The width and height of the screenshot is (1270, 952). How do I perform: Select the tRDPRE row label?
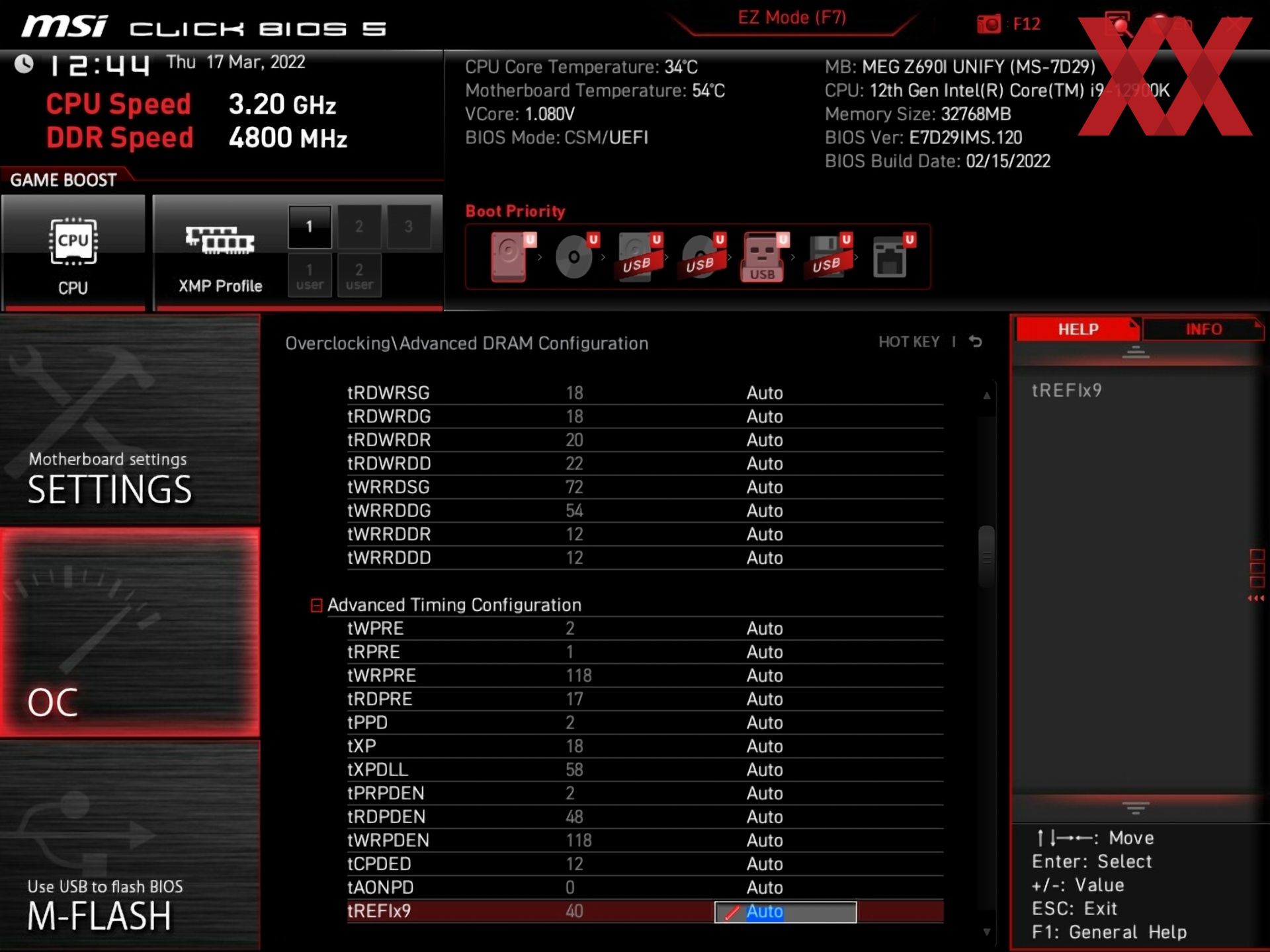click(380, 699)
